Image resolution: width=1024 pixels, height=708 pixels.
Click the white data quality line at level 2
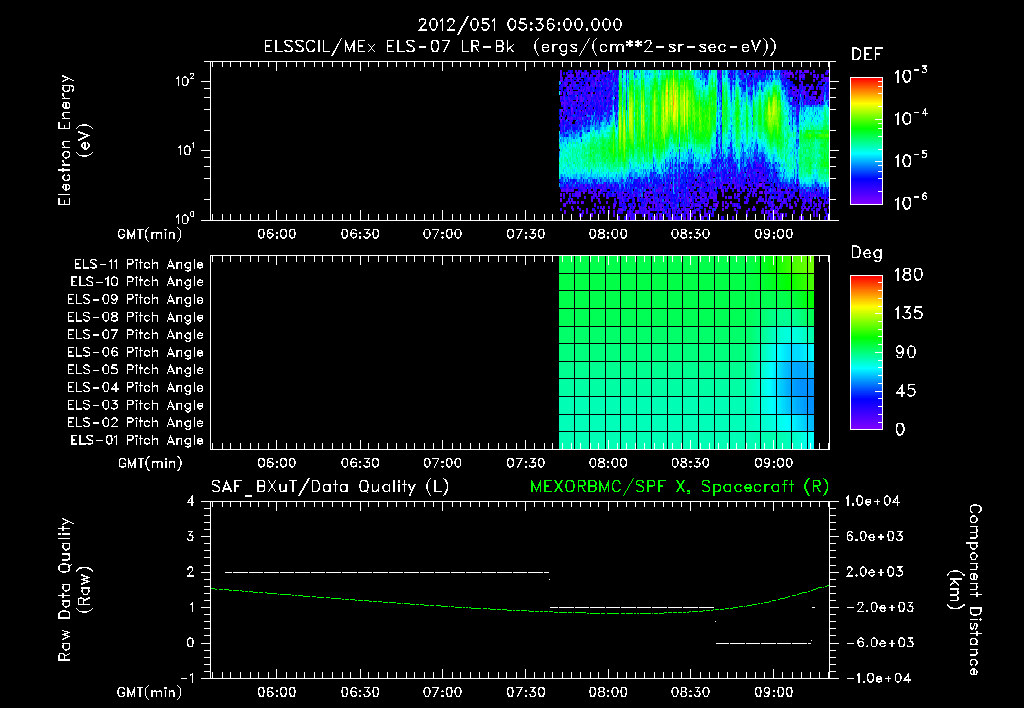tap(387, 573)
